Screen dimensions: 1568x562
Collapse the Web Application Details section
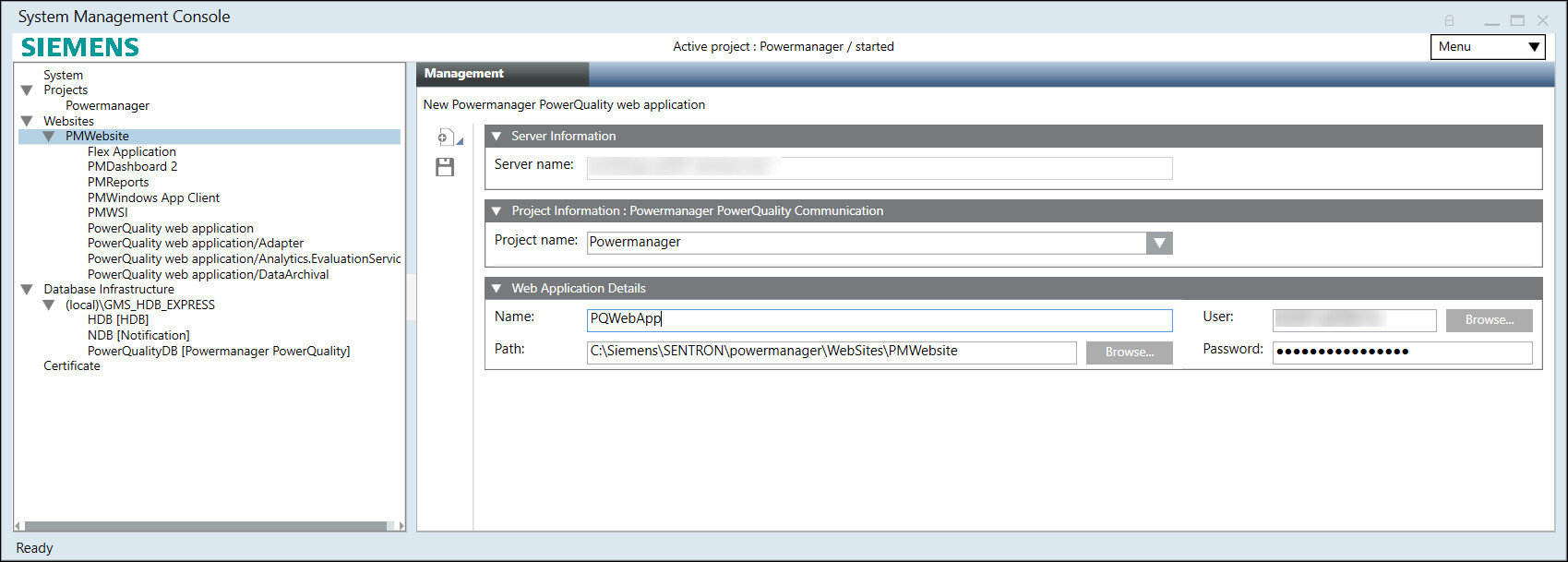(x=497, y=289)
